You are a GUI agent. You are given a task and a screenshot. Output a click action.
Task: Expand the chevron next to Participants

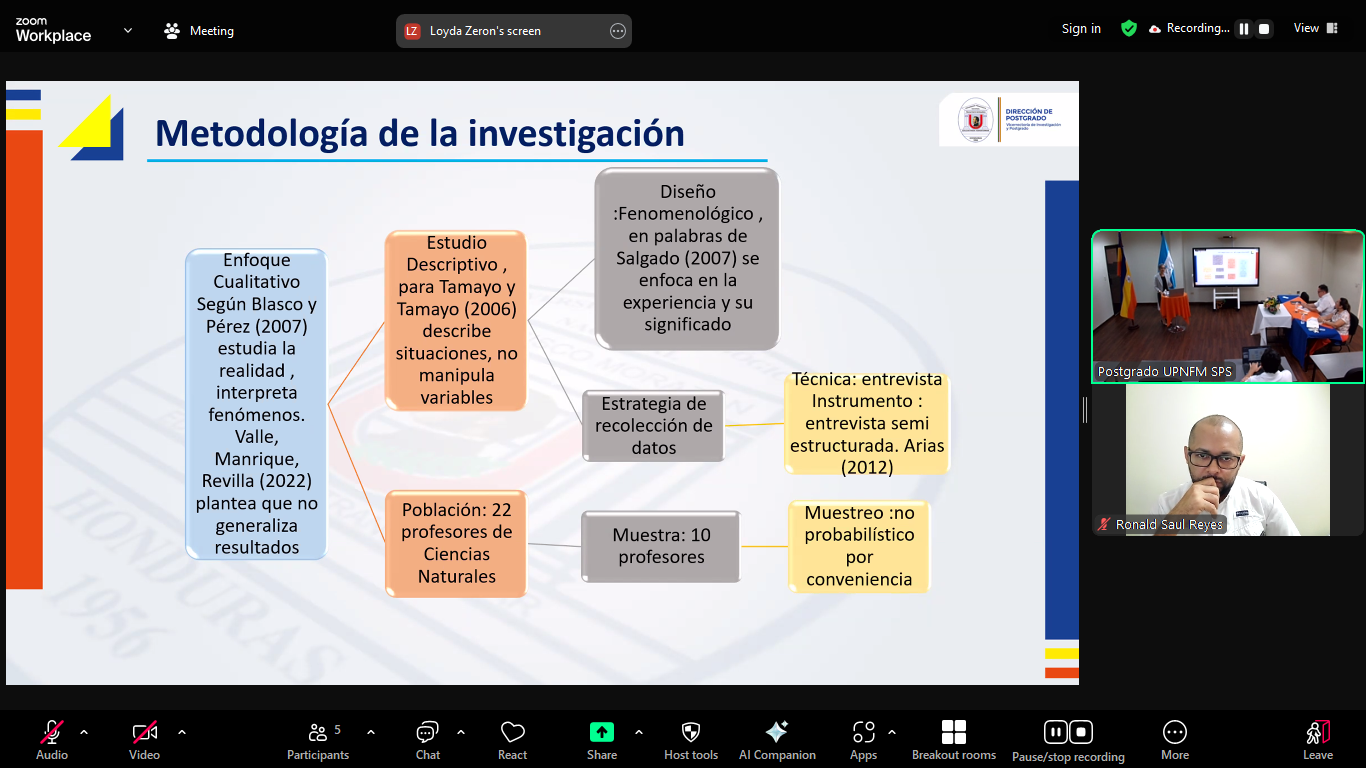(371, 732)
